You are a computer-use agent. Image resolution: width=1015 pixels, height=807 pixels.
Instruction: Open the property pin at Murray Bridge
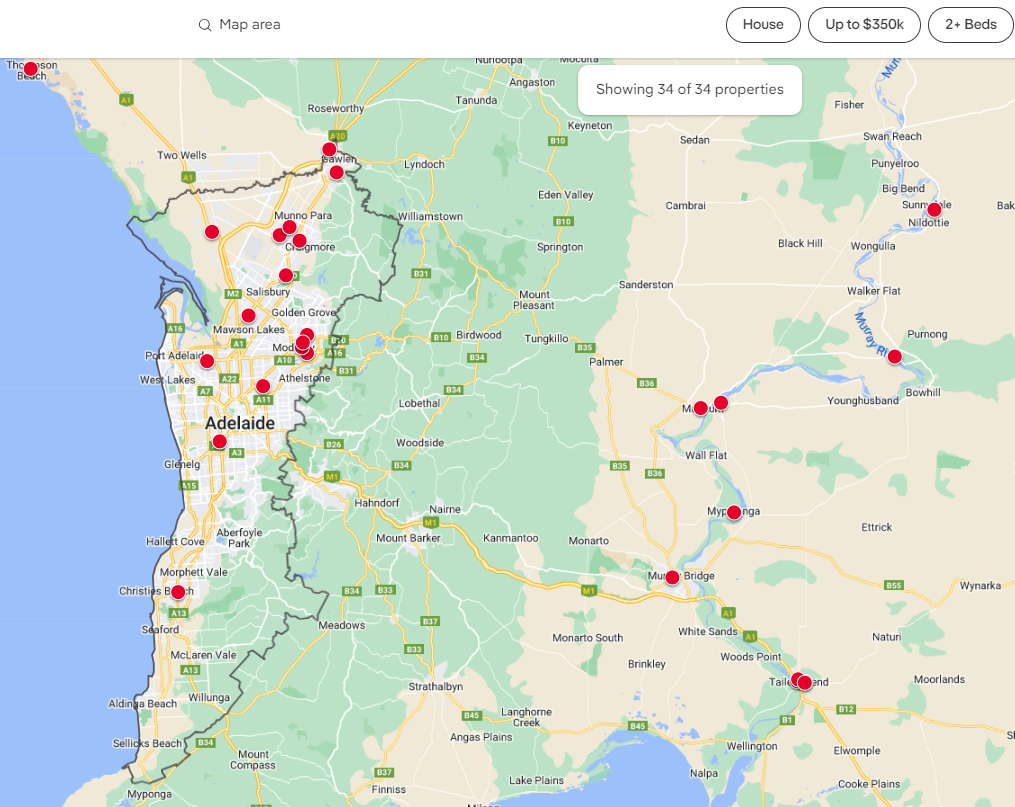(672, 577)
